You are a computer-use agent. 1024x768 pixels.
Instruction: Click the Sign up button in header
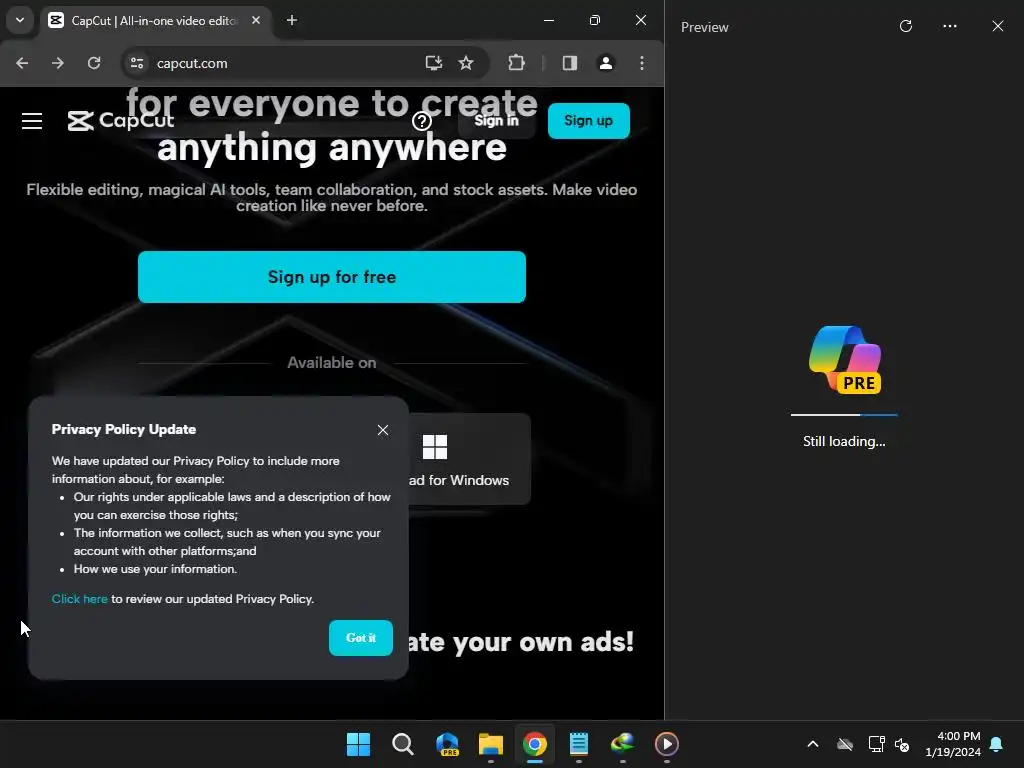(588, 121)
